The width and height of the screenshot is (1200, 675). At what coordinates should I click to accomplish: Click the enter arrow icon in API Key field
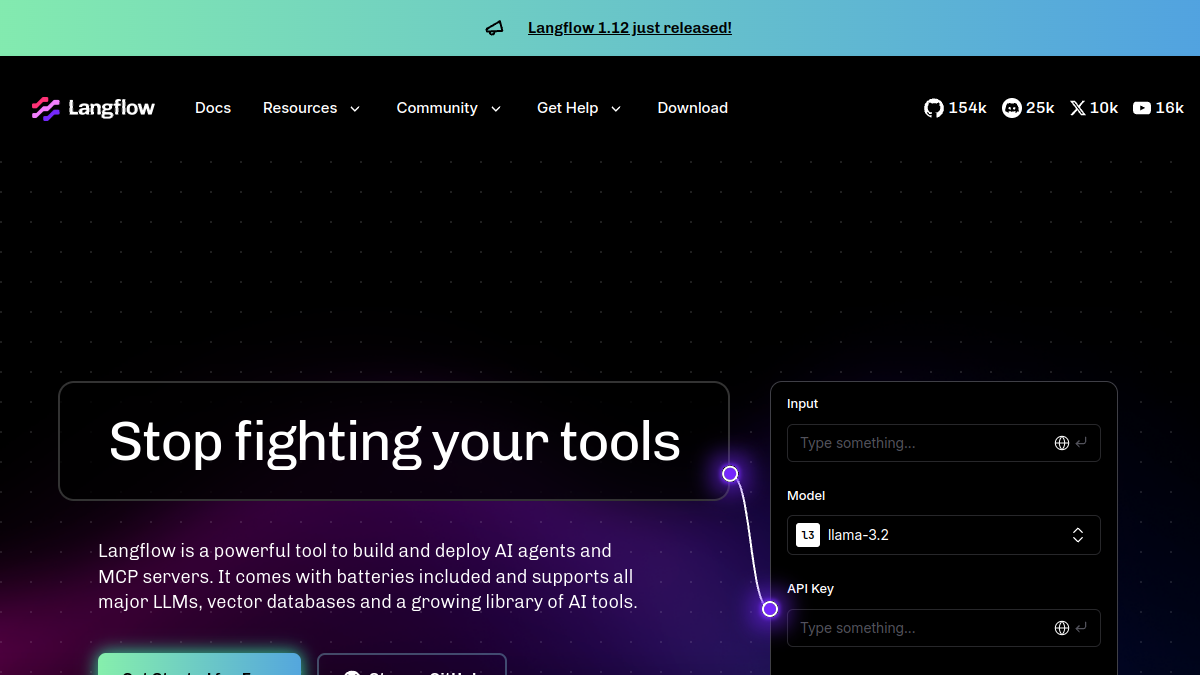point(1082,628)
